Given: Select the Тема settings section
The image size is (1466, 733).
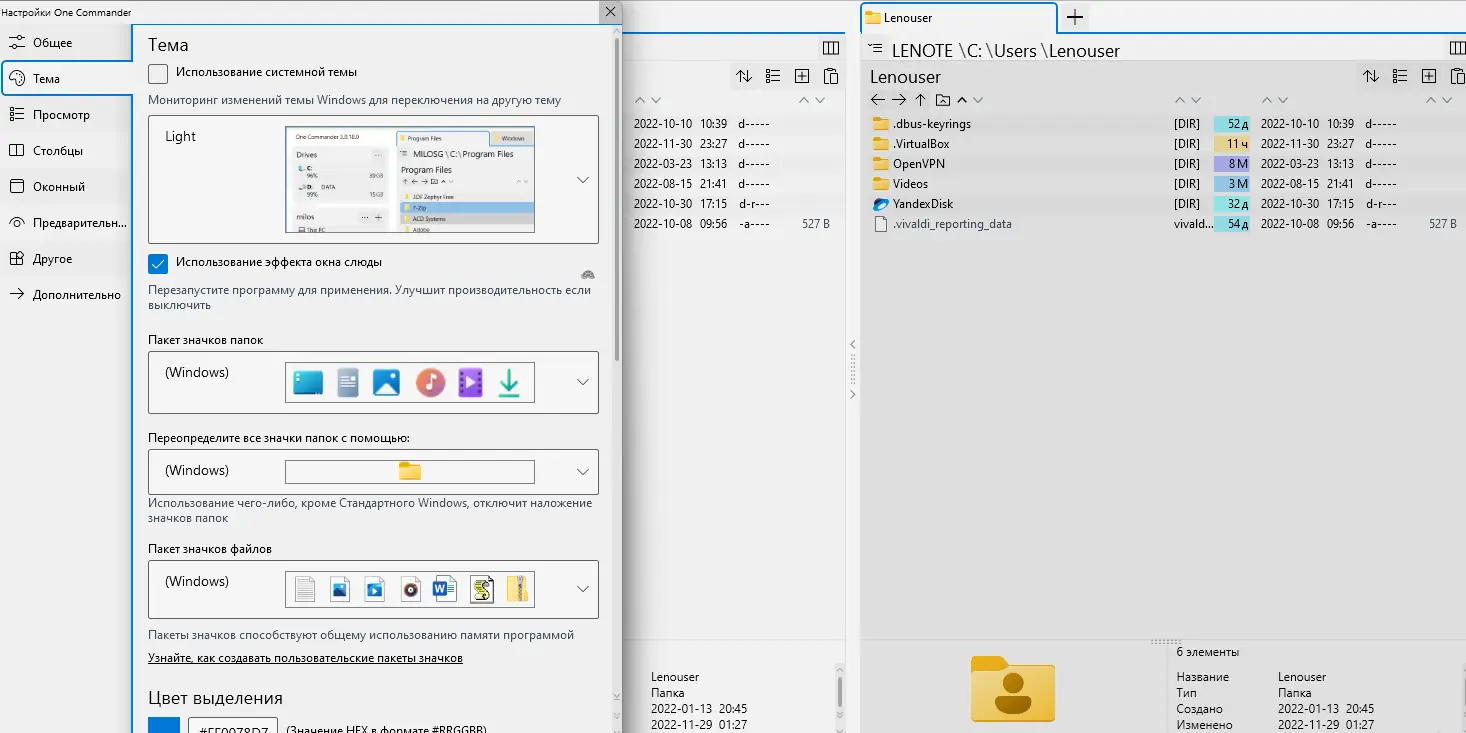Looking at the screenshot, I should pos(66,79).
